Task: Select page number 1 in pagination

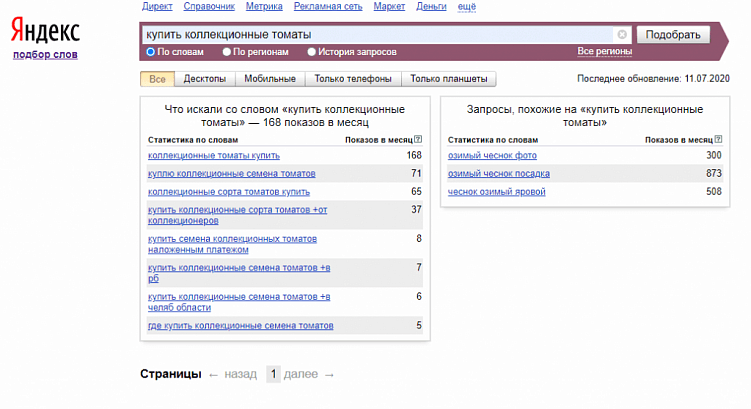Action: 273,374
